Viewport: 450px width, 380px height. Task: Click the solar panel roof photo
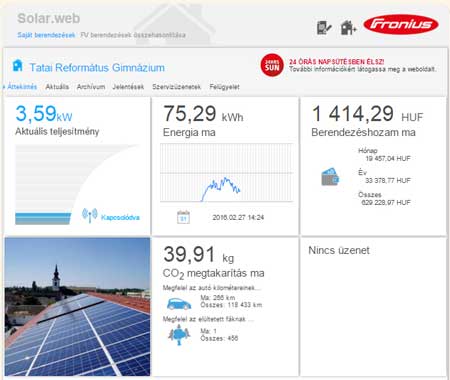pos(77,307)
